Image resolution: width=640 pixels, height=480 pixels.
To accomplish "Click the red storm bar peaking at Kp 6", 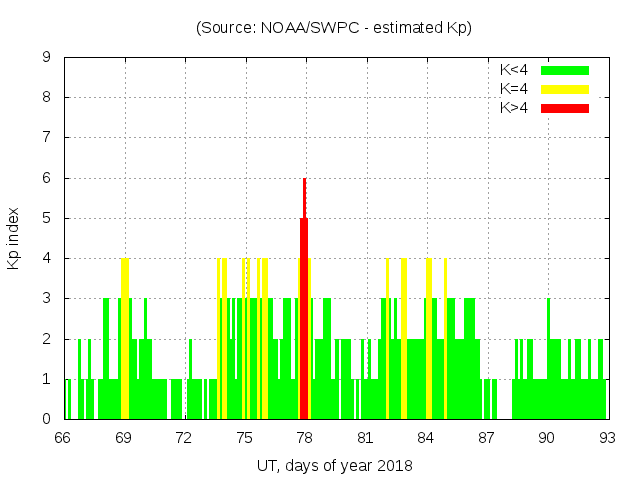I will 304,300.
